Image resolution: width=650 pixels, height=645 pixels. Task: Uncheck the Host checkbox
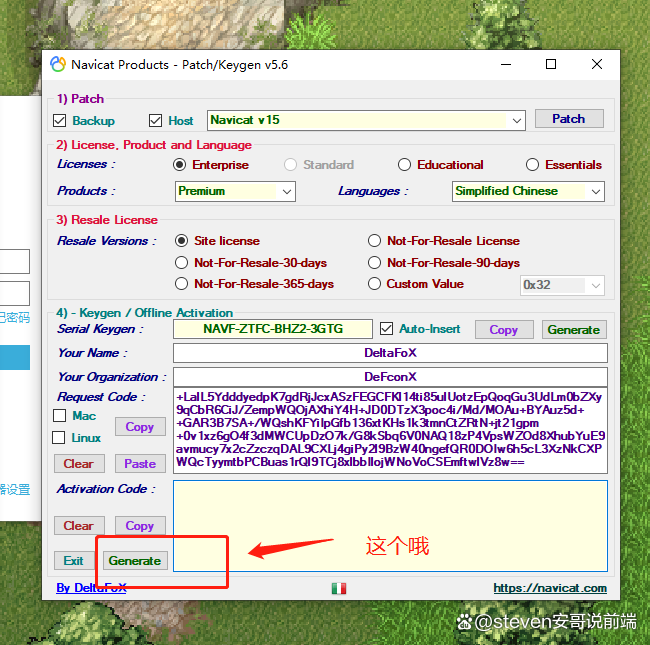155,120
